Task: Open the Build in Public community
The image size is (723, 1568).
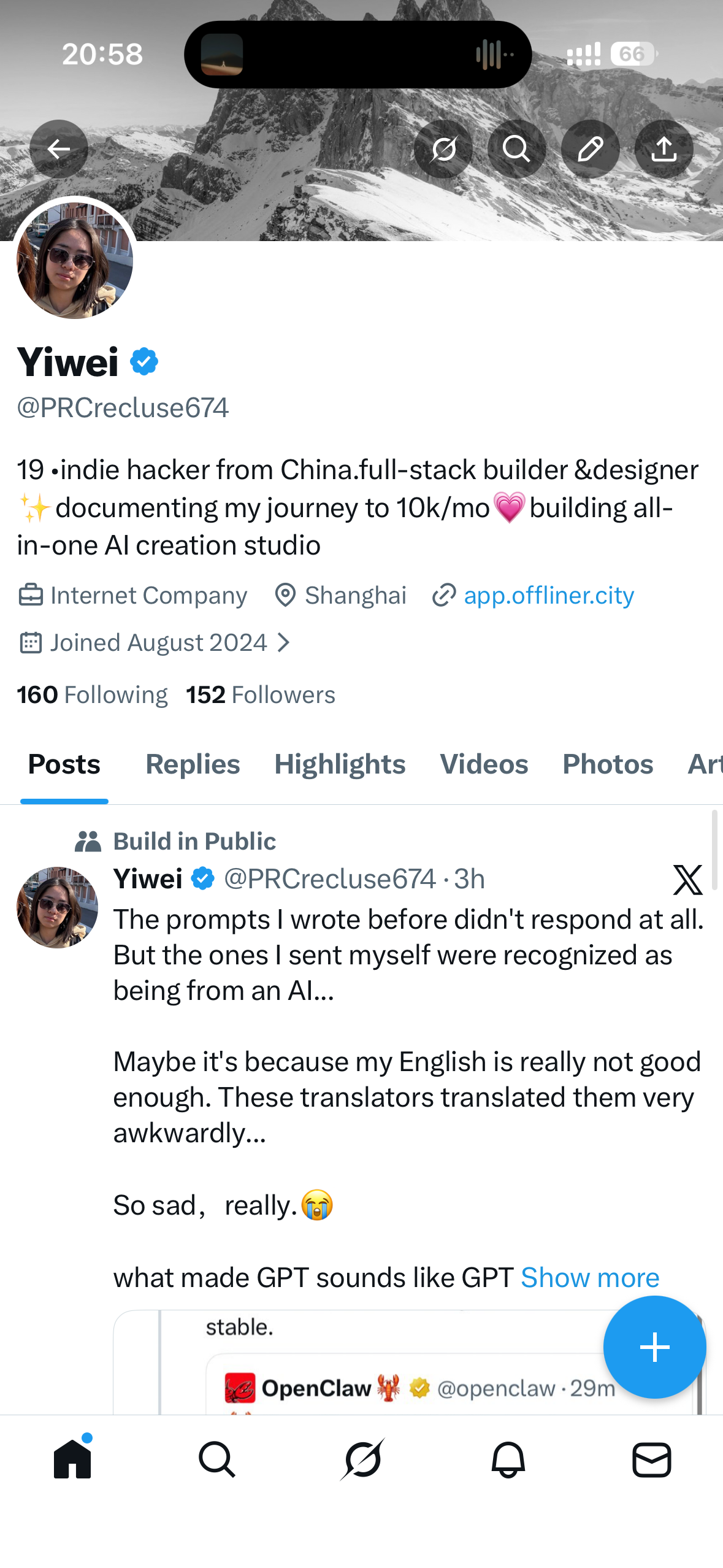Action: (x=194, y=841)
